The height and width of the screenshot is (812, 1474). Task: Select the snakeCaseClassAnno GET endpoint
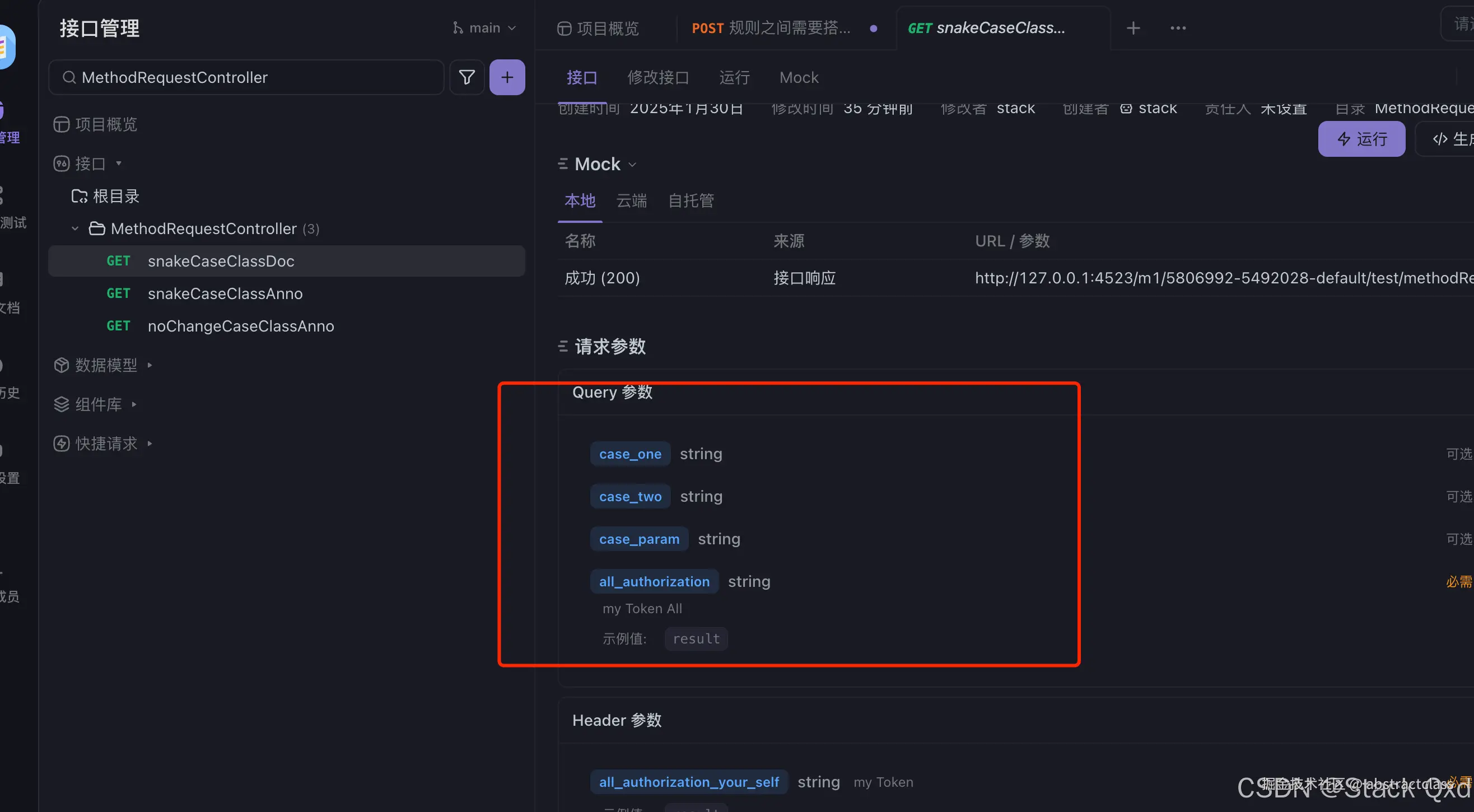(x=226, y=293)
